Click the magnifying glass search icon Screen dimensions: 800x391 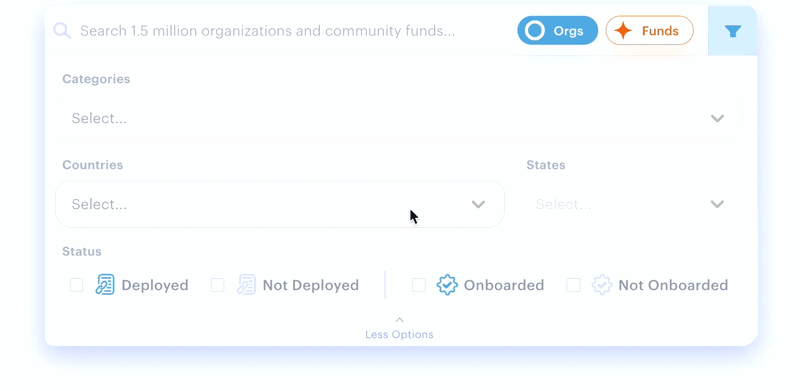(62, 31)
